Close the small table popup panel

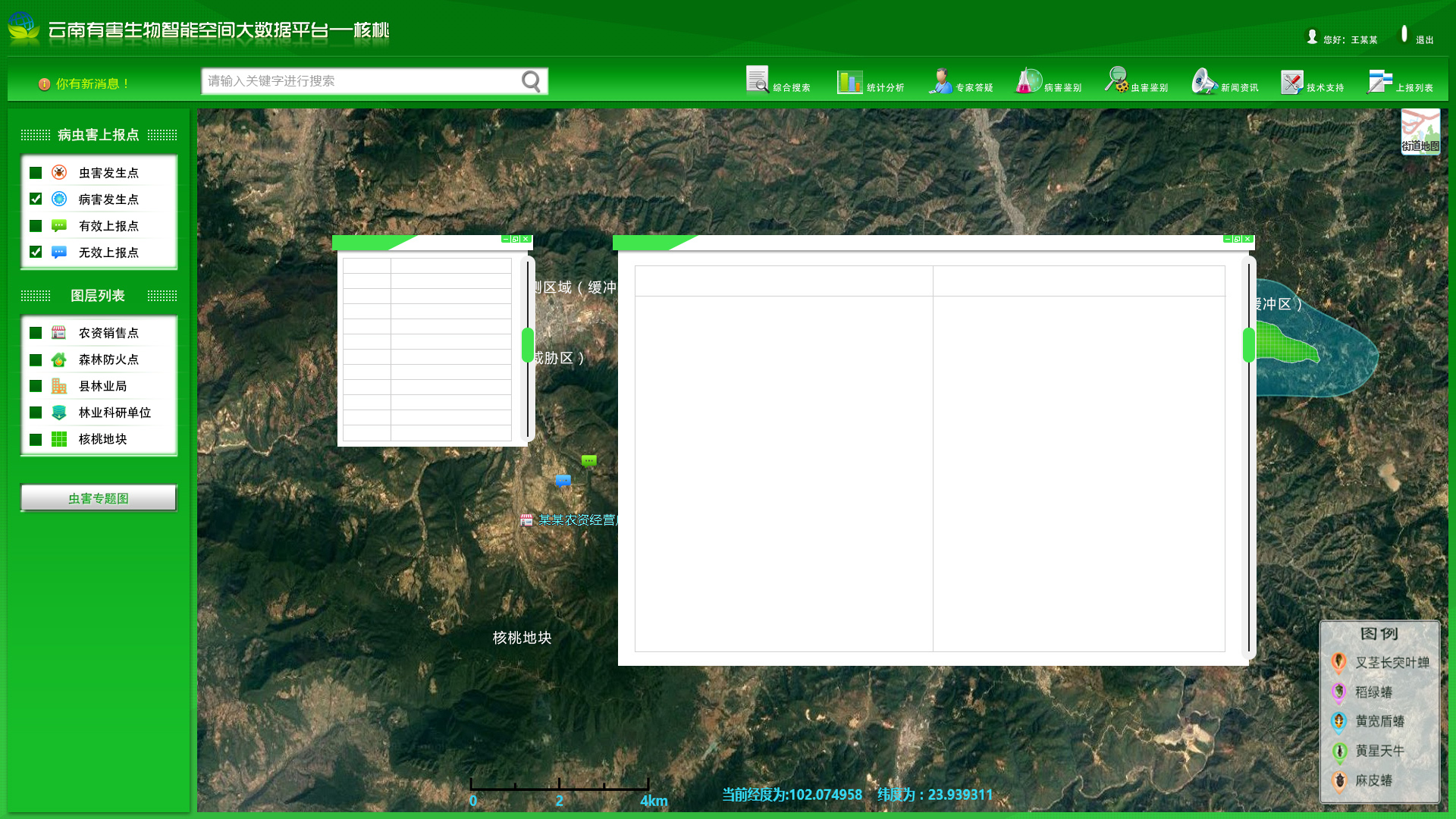tap(526, 239)
